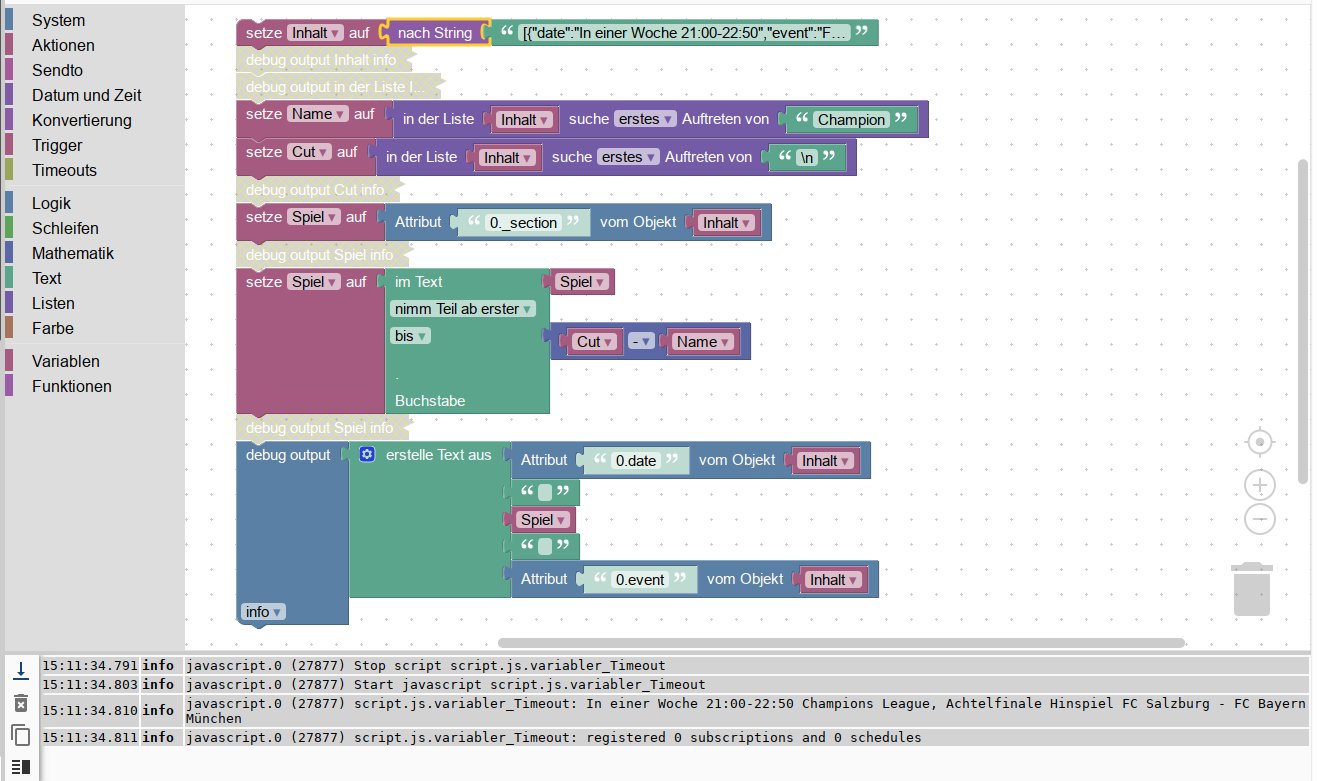The width and height of the screenshot is (1319, 781).
Task: Click the trash can icon
Action: click(x=1252, y=589)
